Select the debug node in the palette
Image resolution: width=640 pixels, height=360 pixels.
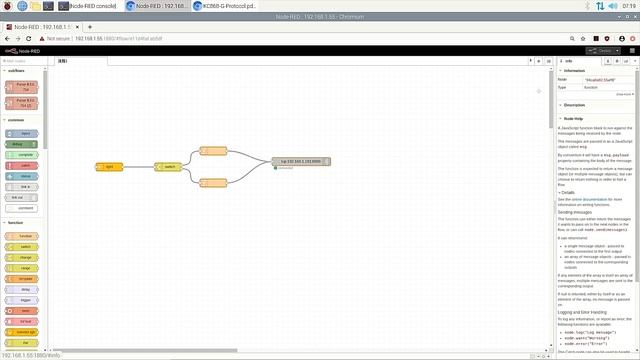coord(21,144)
